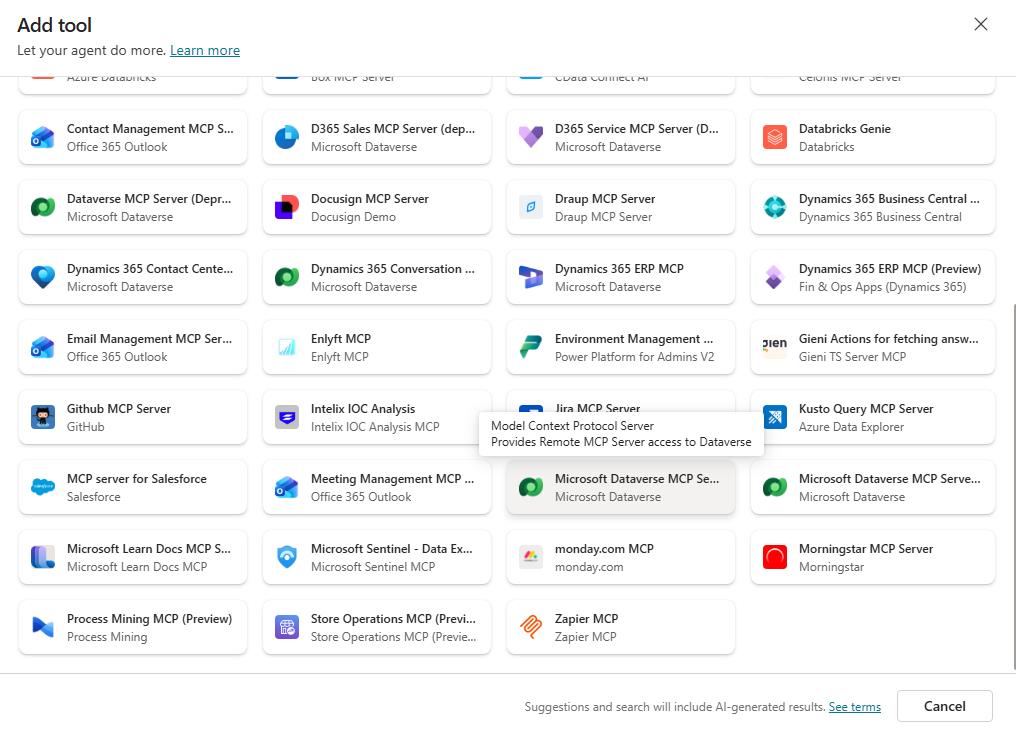Click the Zapier MCP icon
1016x732 pixels.
click(x=530, y=627)
